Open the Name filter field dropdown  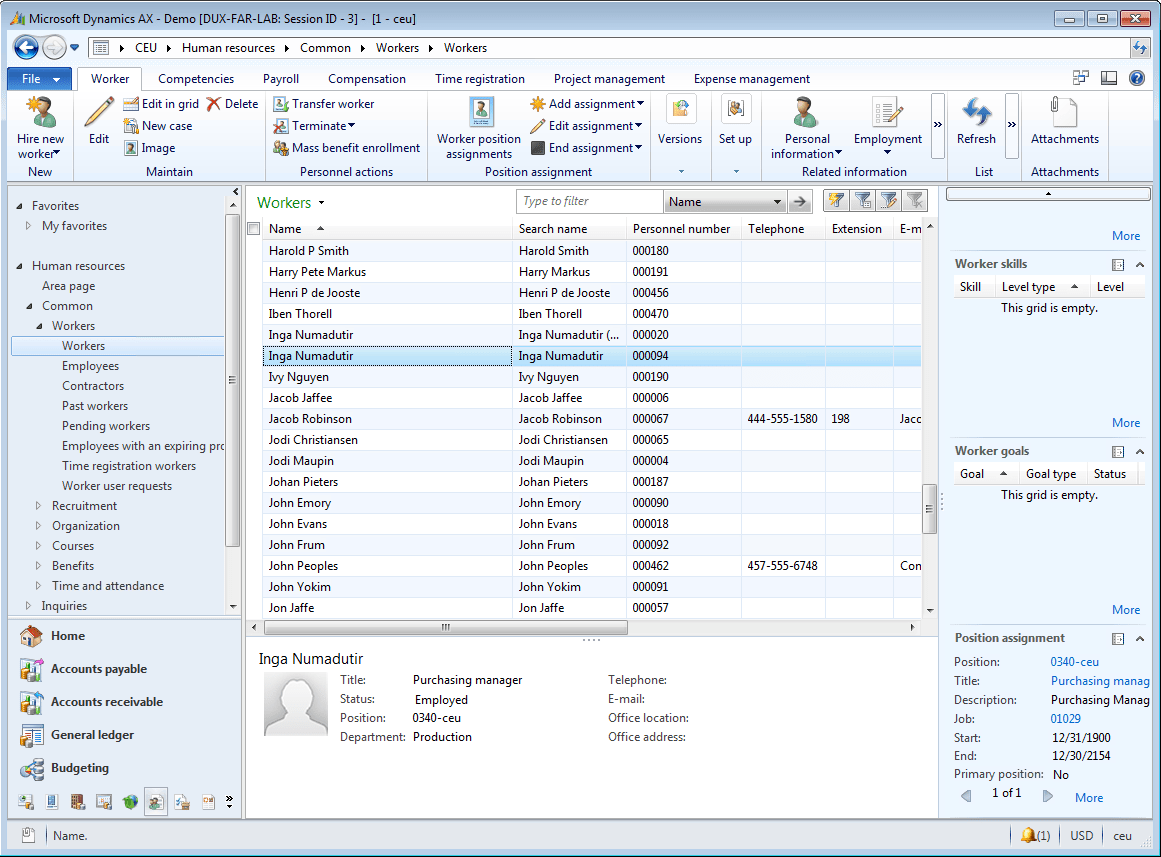tap(777, 201)
